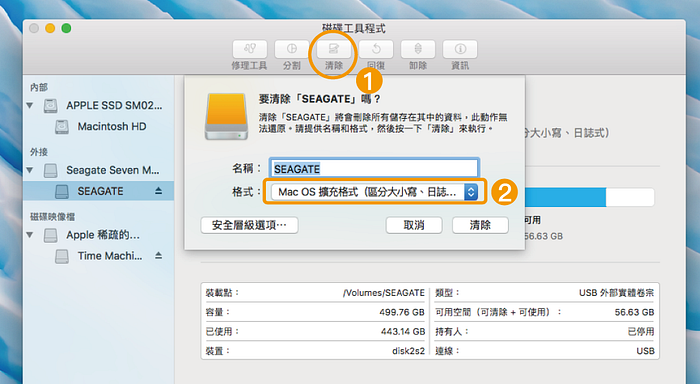Select the 清除 erase toolbar icon
Viewport: 700px width, 384px height.
pos(333,49)
